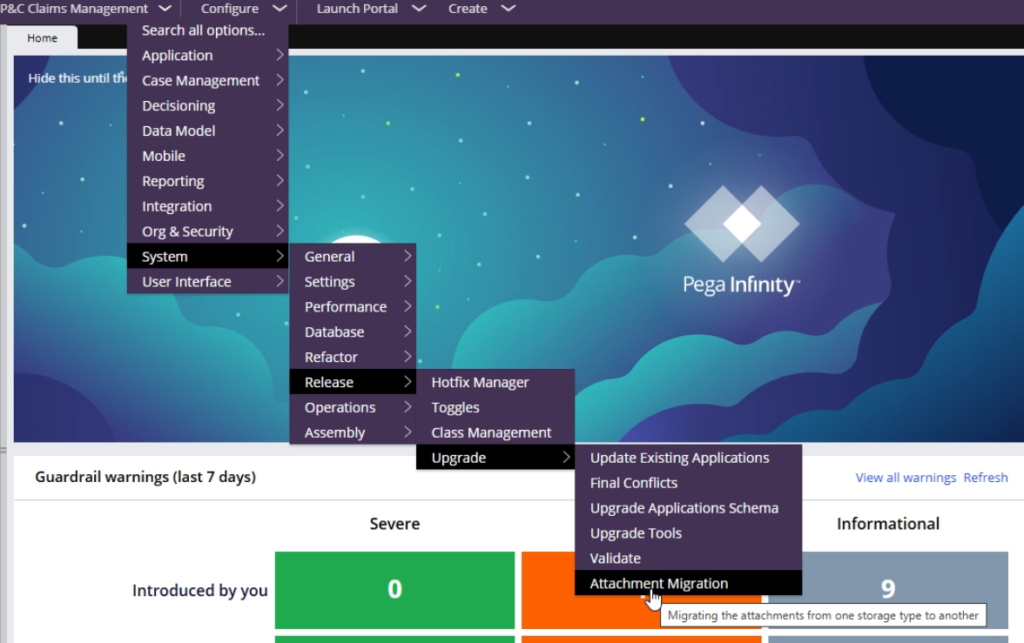Viewport: 1024px width, 643px height.
Task: Open the Assembly submenu
Action: coord(353,432)
